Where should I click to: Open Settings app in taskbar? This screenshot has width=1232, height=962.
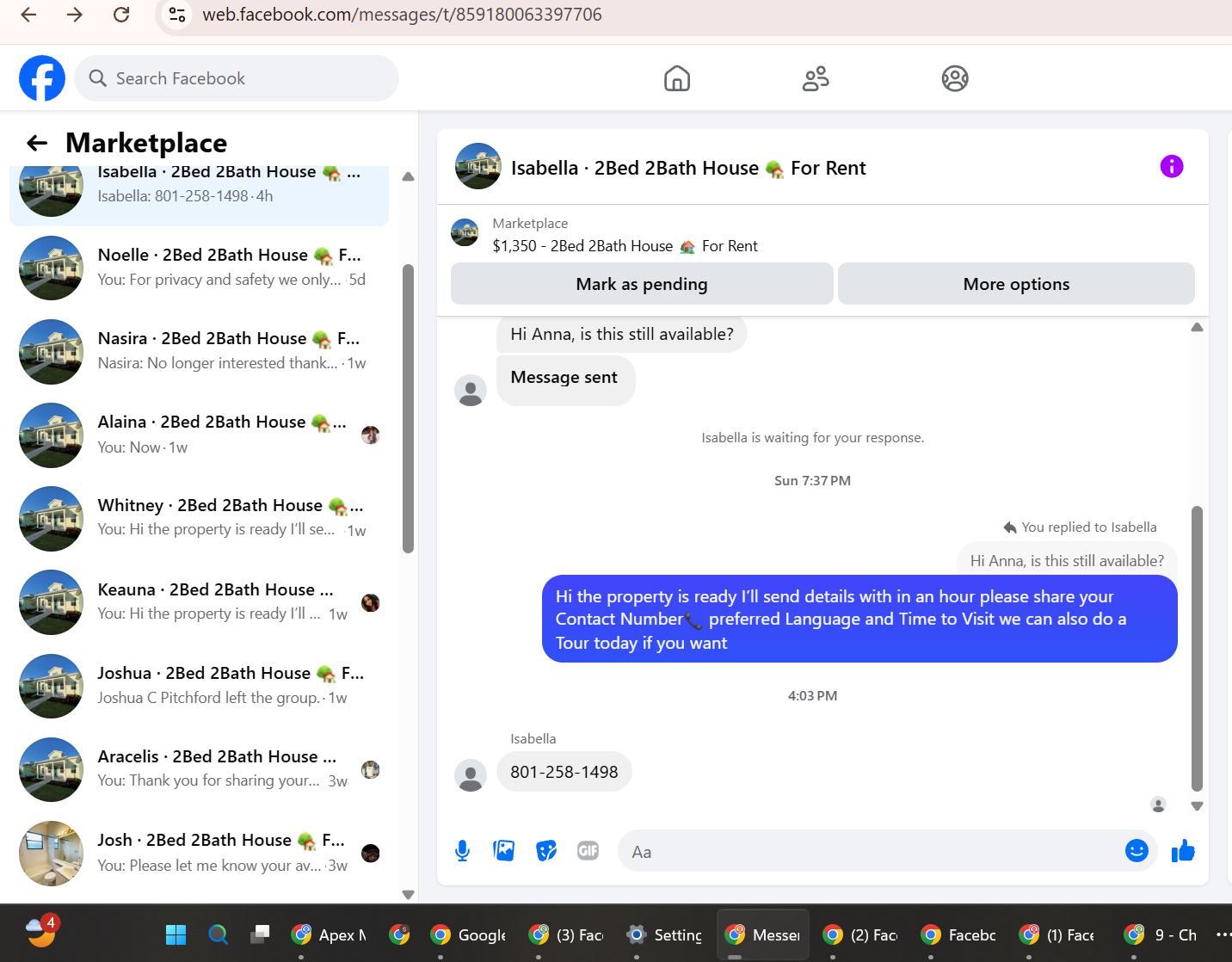tap(663, 934)
